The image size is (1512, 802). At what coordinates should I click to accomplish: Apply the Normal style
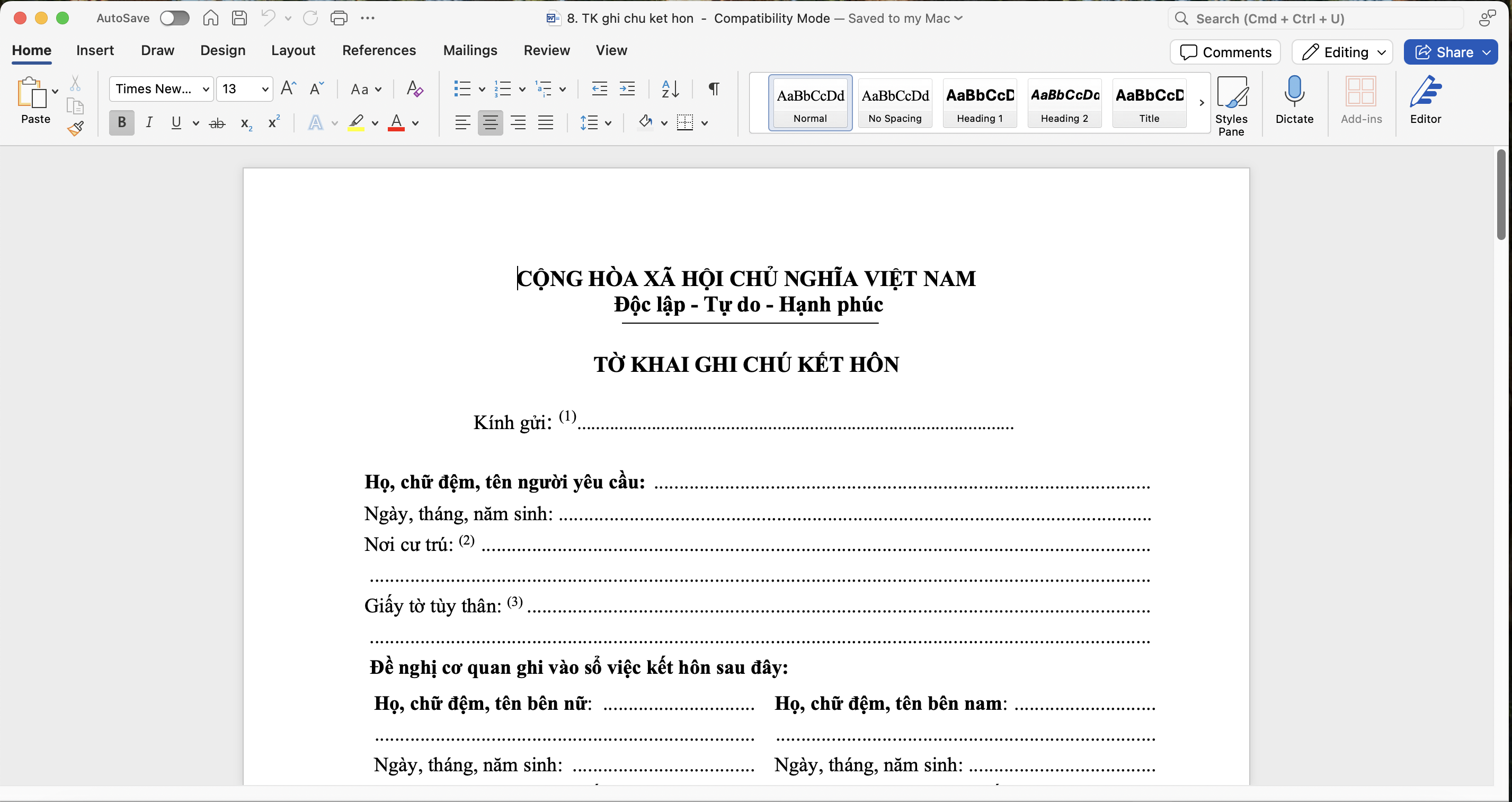[810, 103]
